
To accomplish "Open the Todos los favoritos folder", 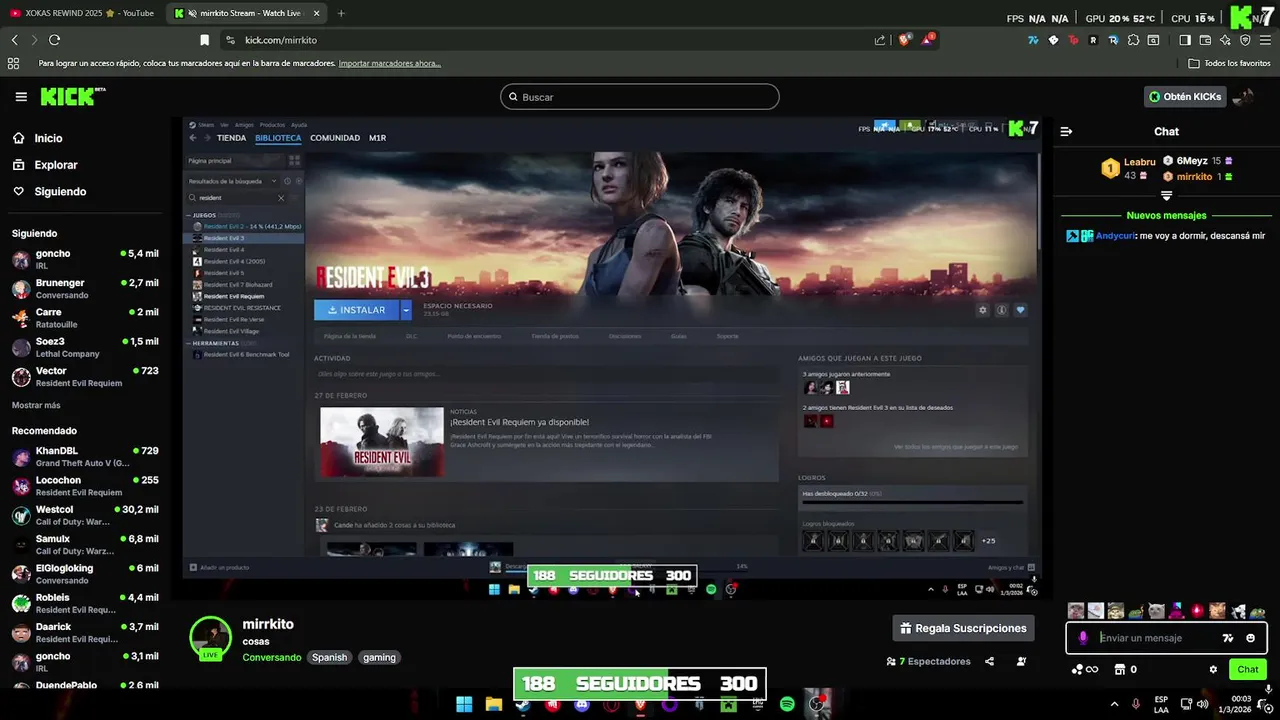I will [1230, 63].
